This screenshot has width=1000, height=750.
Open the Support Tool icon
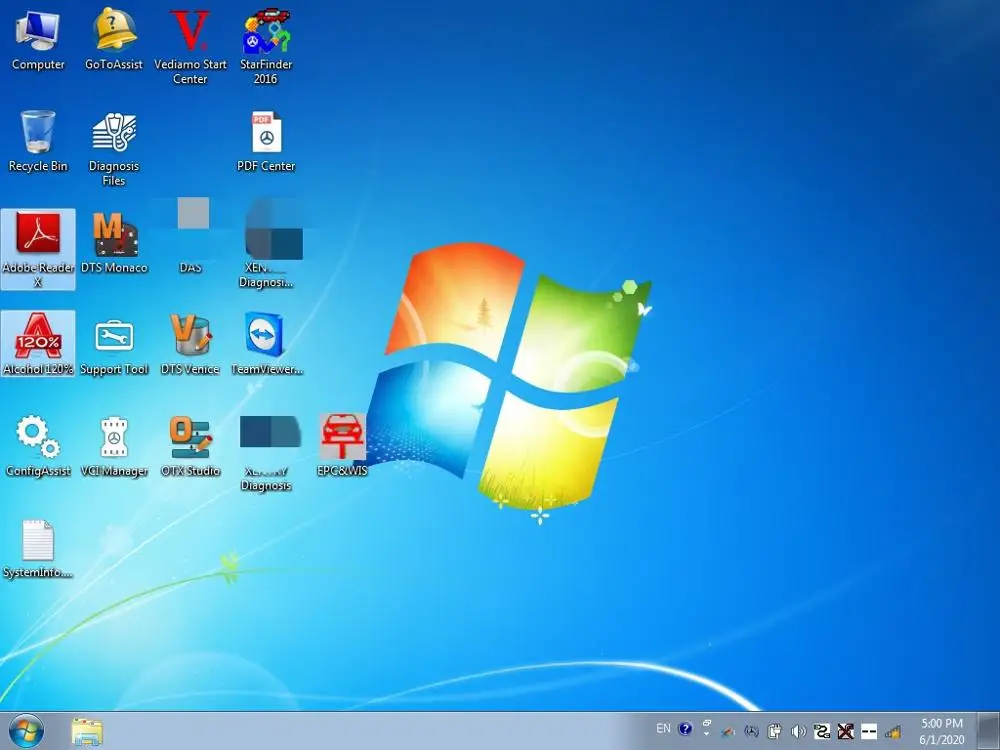114,337
